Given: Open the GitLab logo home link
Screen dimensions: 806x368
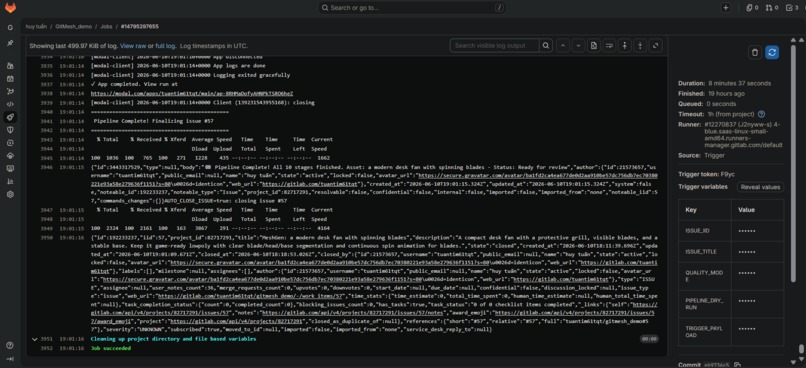Looking at the screenshot, I should [10, 8].
